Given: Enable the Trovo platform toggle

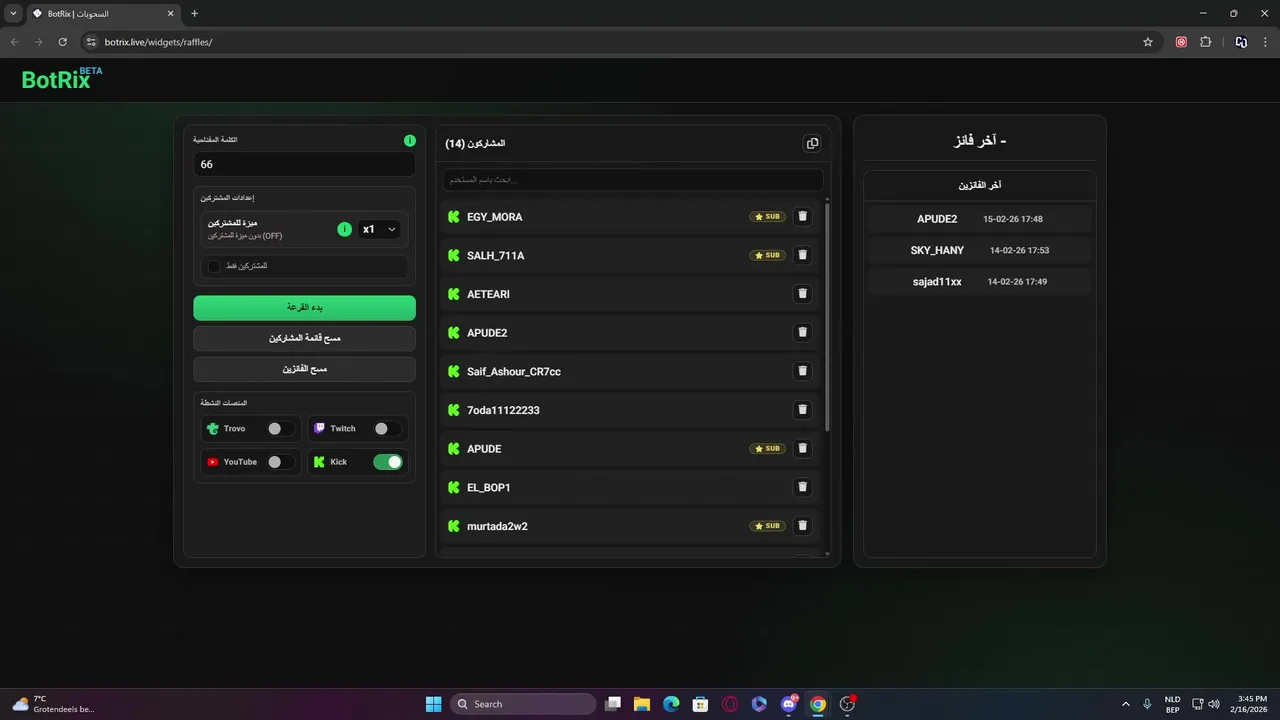Looking at the screenshot, I should click(x=280, y=429).
